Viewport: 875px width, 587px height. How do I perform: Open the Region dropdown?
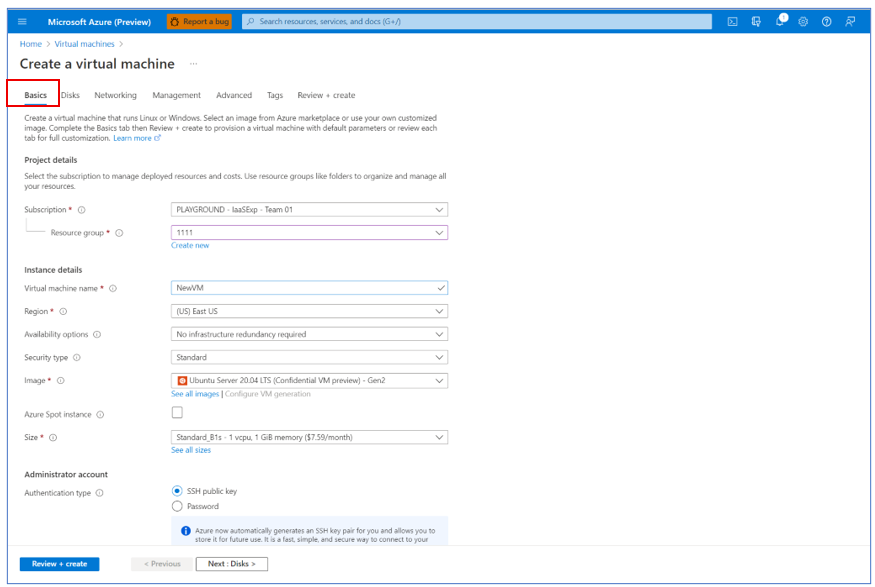(x=309, y=311)
